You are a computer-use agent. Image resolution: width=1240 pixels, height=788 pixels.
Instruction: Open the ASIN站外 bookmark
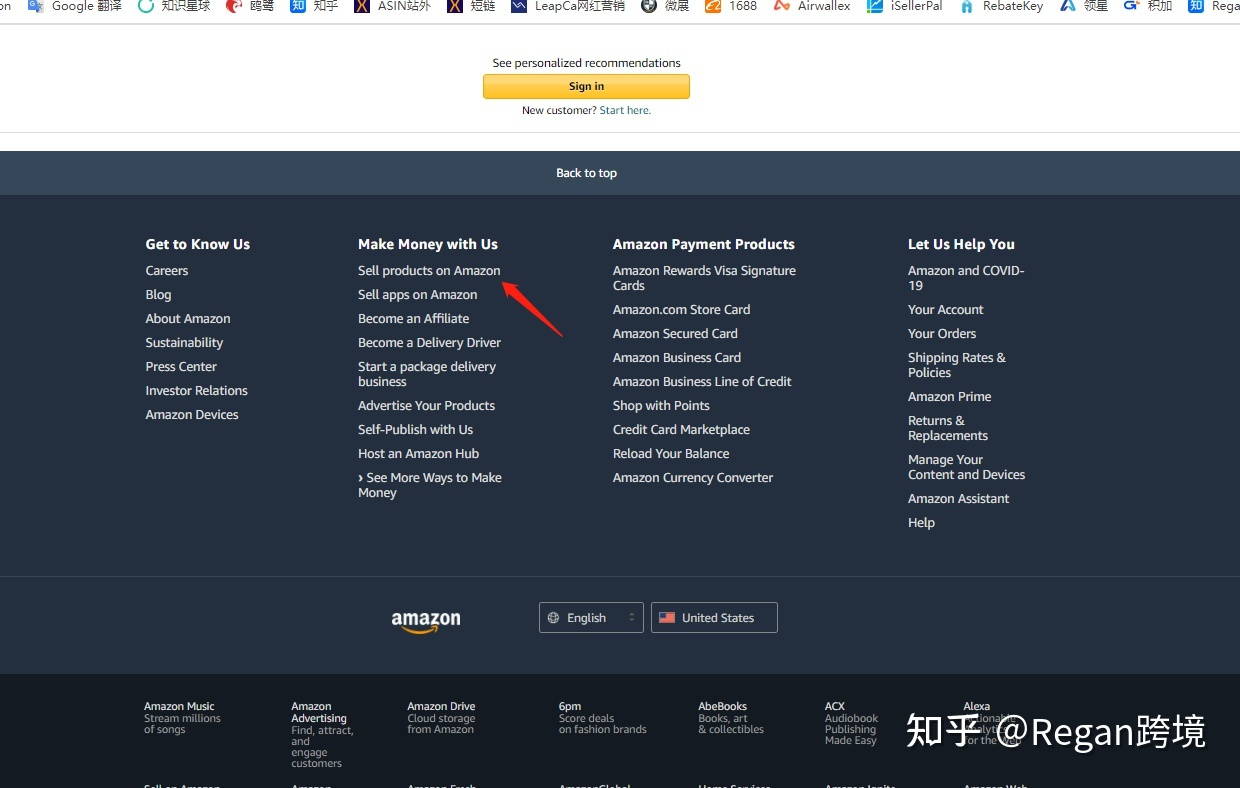(392, 6)
